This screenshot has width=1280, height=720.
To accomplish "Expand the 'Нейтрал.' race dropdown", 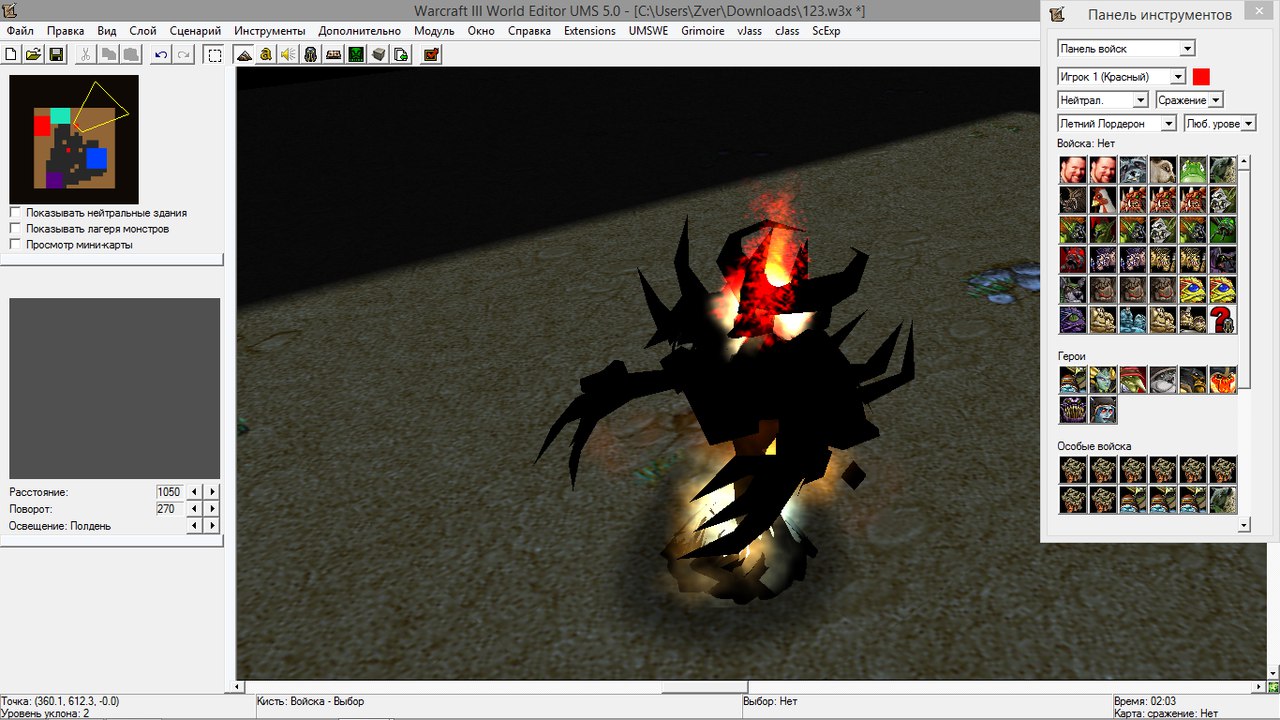I will click(x=1103, y=100).
